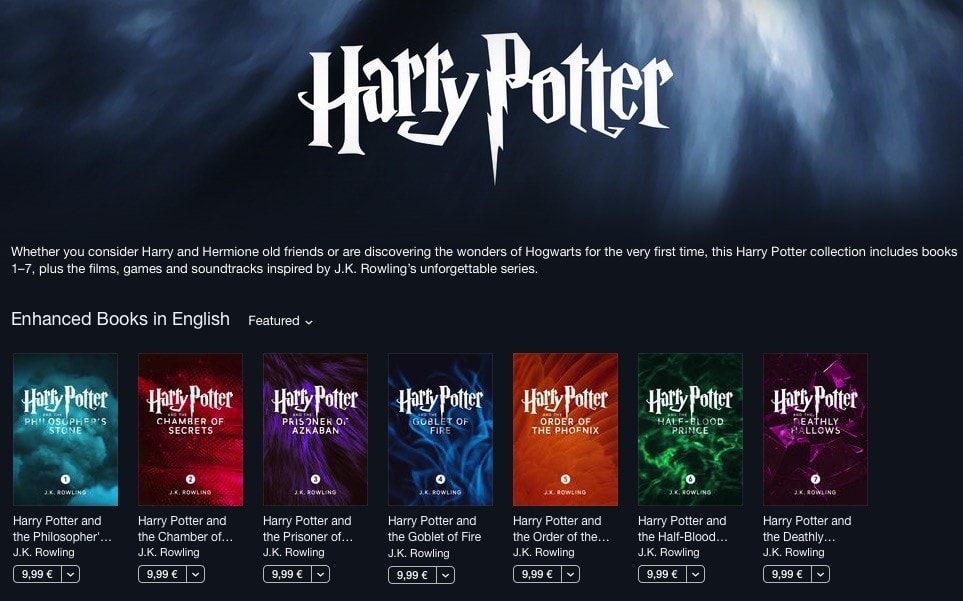Buy Deathly Hallows for 9,99 €
The image size is (963, 601).
[x=787, y=574]
